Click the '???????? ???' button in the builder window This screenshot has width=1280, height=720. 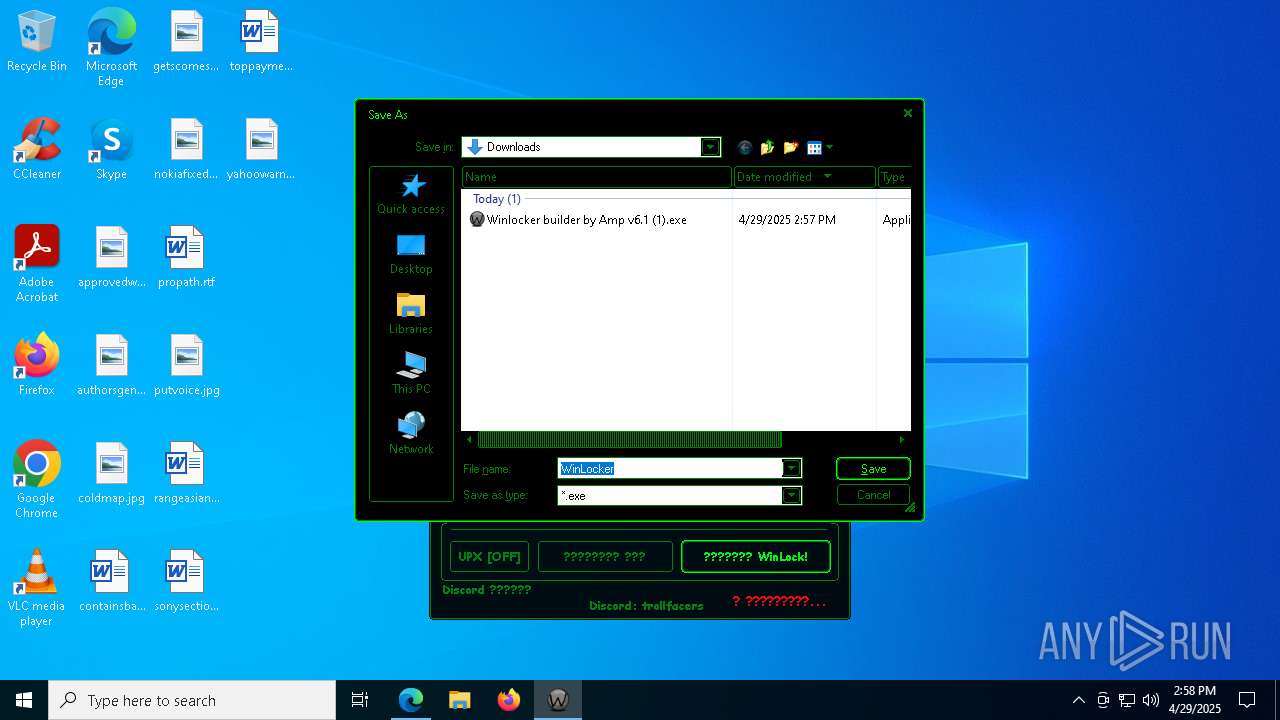[x=605, y=557]
